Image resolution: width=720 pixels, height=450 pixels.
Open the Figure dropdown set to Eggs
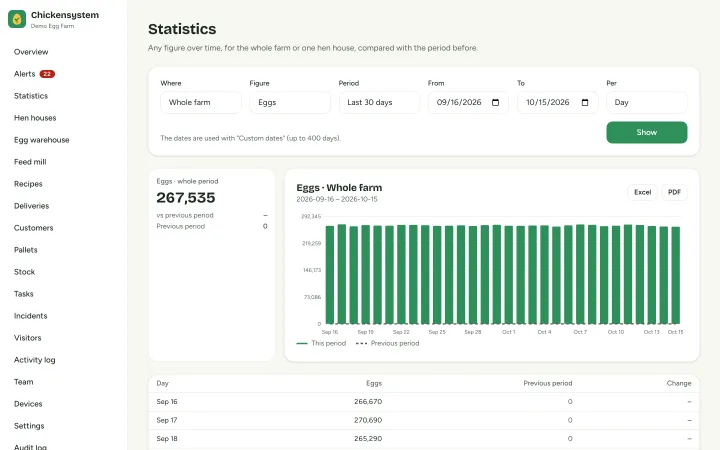pyautogui.click(x=290, y=102)
